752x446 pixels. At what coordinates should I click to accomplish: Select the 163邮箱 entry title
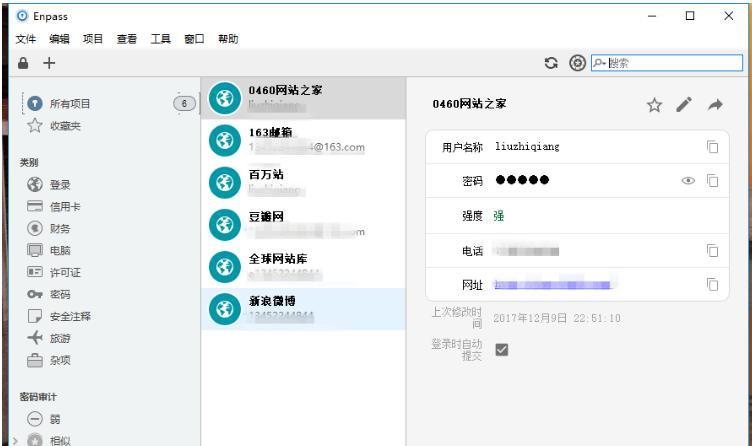pyautogui.click(x=270, y=132)
